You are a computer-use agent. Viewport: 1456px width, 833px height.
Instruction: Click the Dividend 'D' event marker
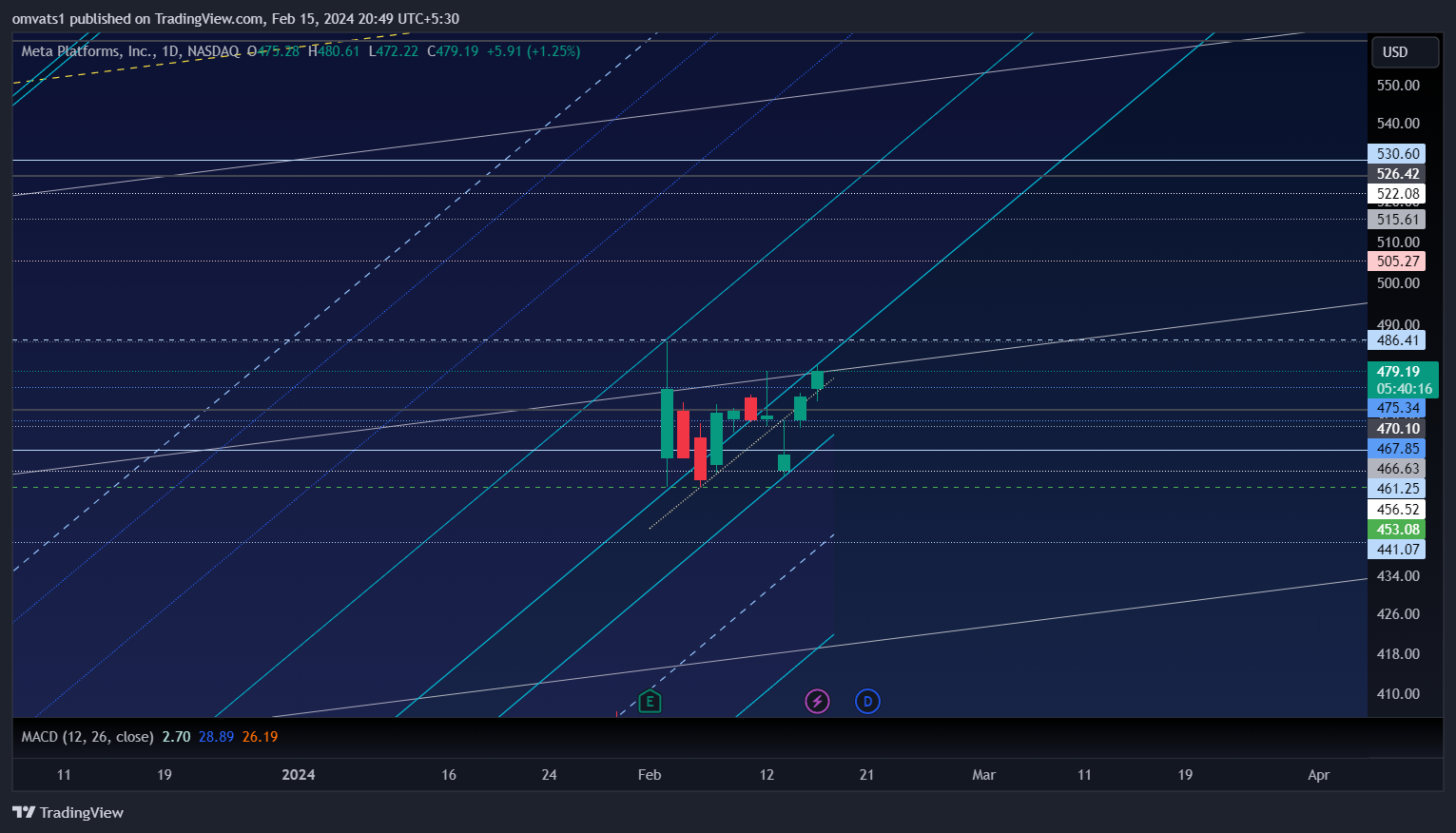[867, 702]
